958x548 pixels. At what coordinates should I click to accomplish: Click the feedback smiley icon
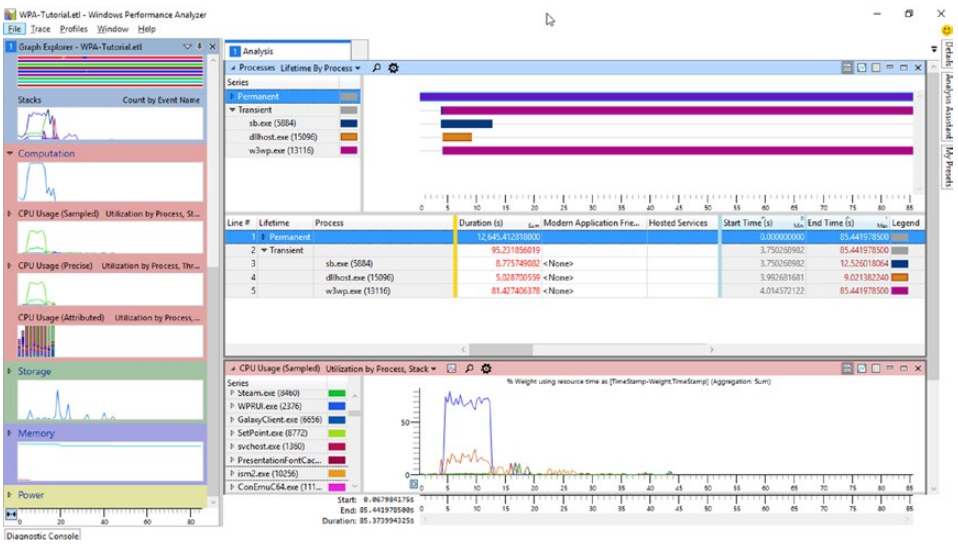947,30
